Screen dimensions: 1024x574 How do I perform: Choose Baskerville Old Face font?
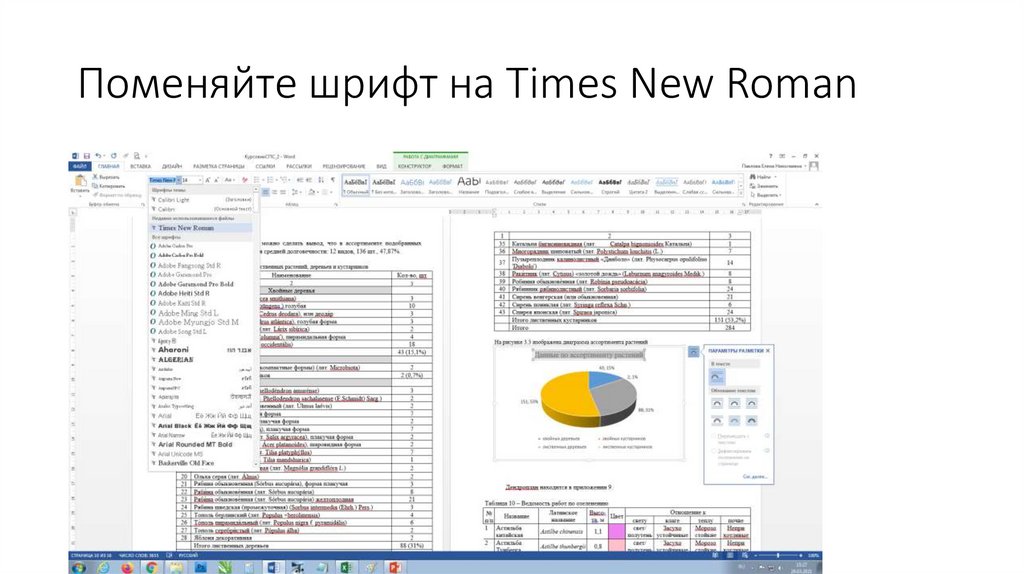(x=200, y=463)
